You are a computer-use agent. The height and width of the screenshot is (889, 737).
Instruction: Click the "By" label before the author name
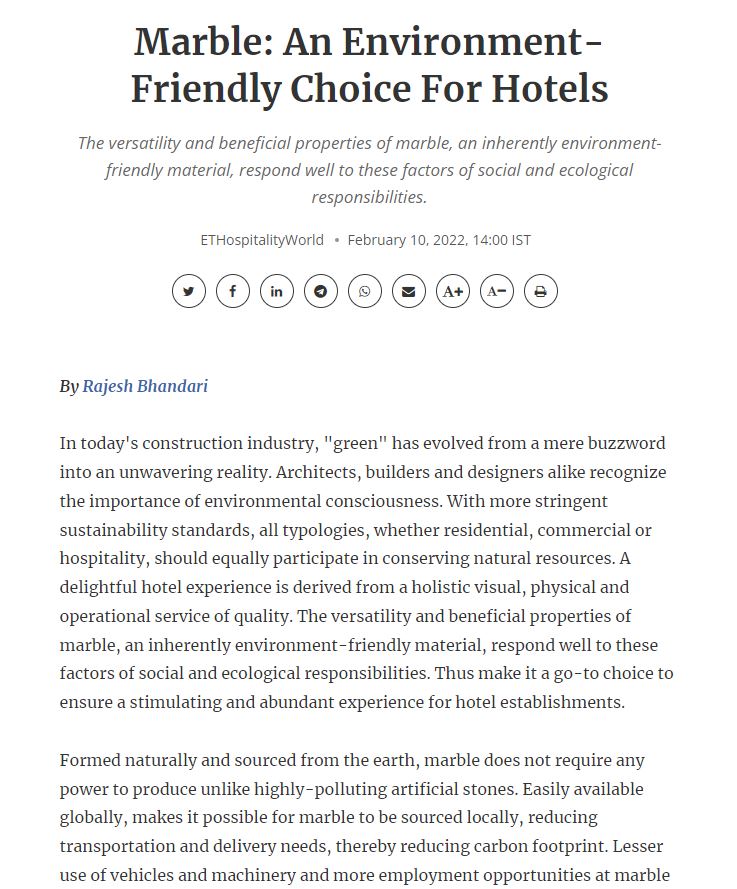(x=69, y=387)
